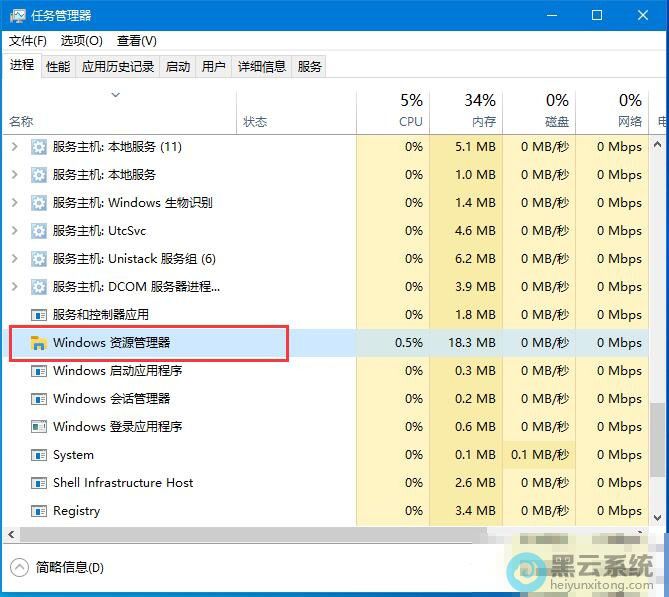This screenshot has height=597, width=669.
Task: Open the 查看(V) menu
Action: click(137, 41)
